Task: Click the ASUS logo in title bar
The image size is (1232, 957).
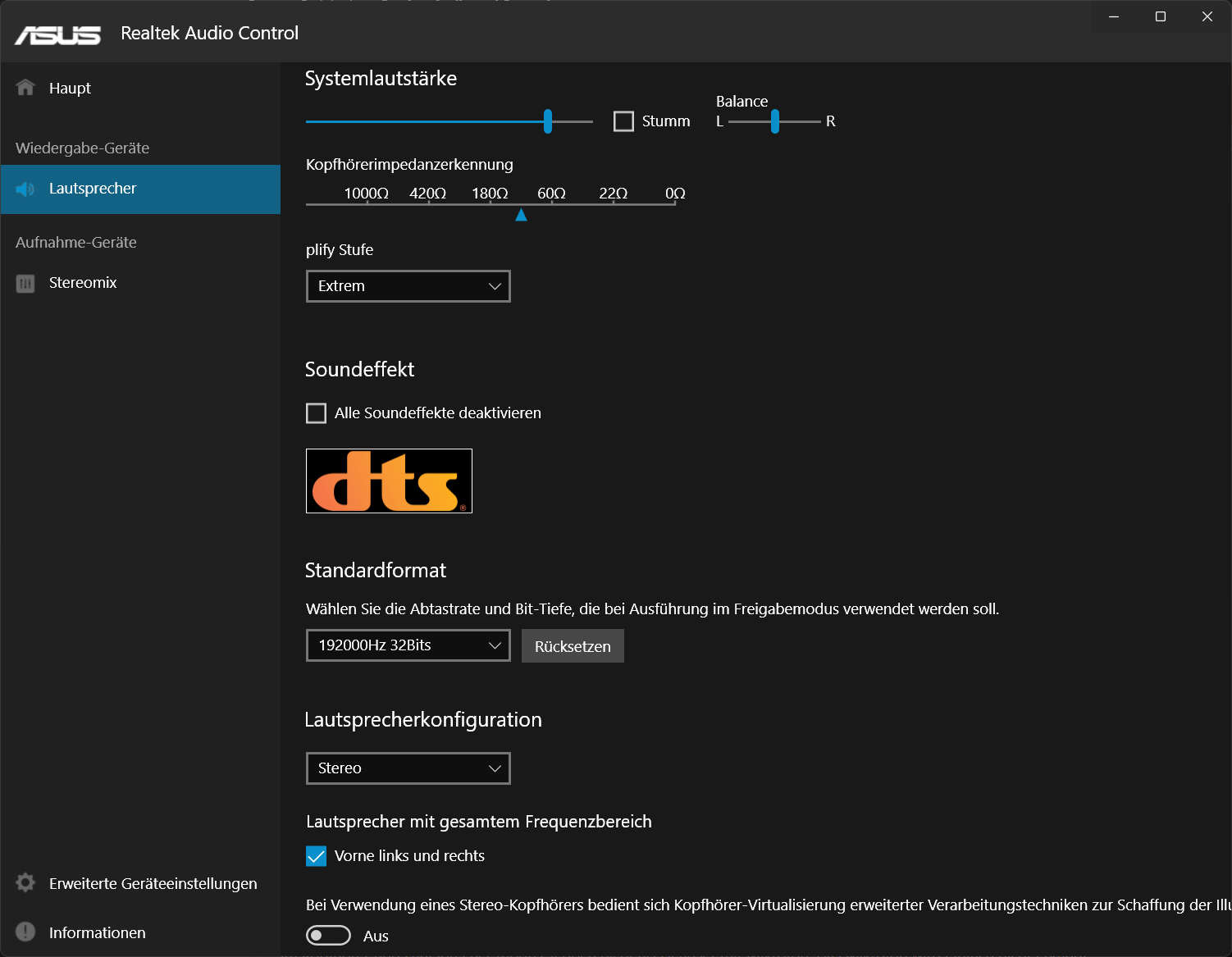Action: tap(57, 34)
